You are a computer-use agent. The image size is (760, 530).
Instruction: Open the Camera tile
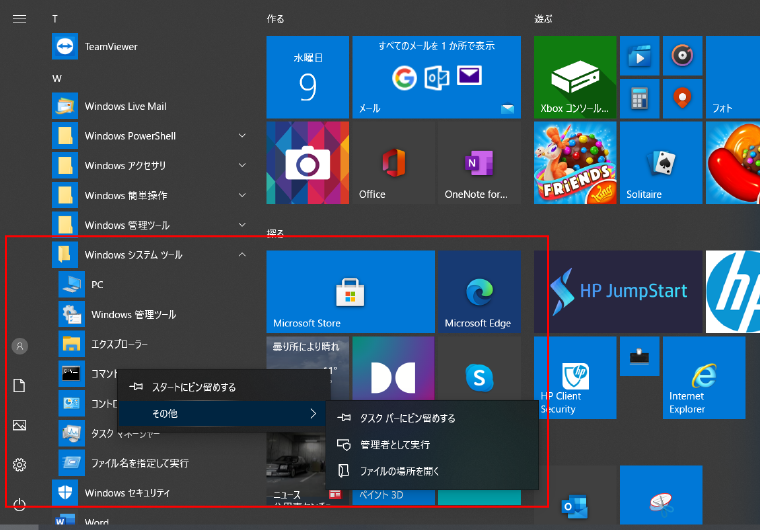pos(308,163)
